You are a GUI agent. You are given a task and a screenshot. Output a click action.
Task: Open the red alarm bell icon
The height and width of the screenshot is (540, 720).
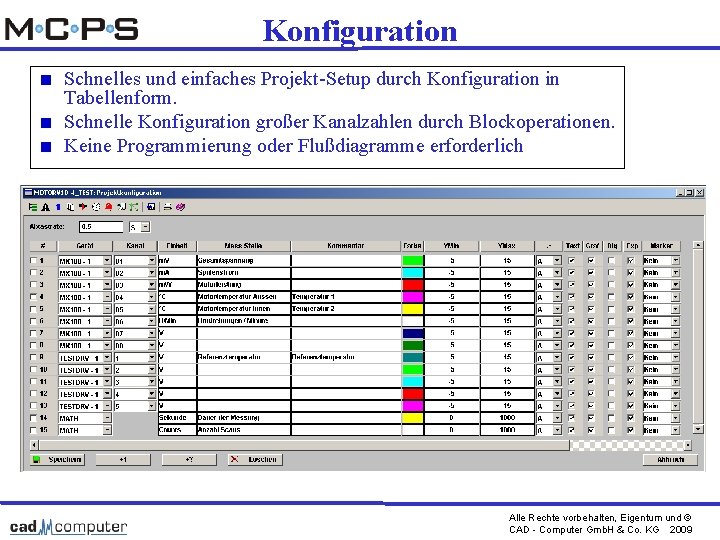(x=108, y=207)
